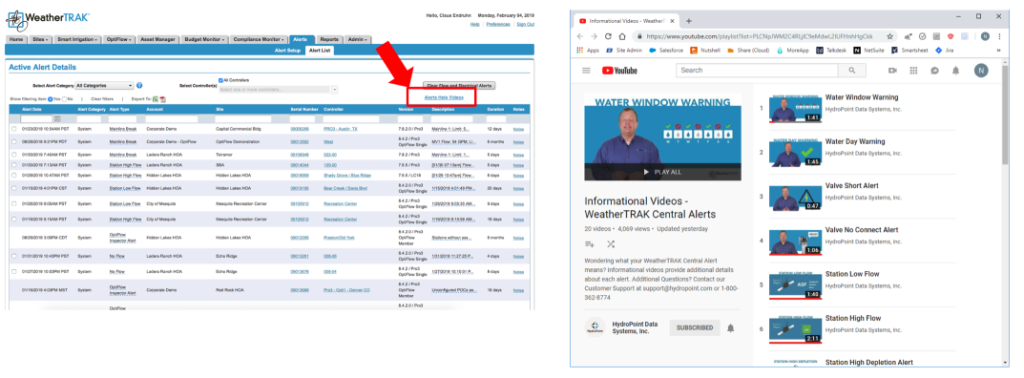Open YouTube apps grid icon
Image resolution: width=1024 pixels, height=378 pixels.
[914, 71]
